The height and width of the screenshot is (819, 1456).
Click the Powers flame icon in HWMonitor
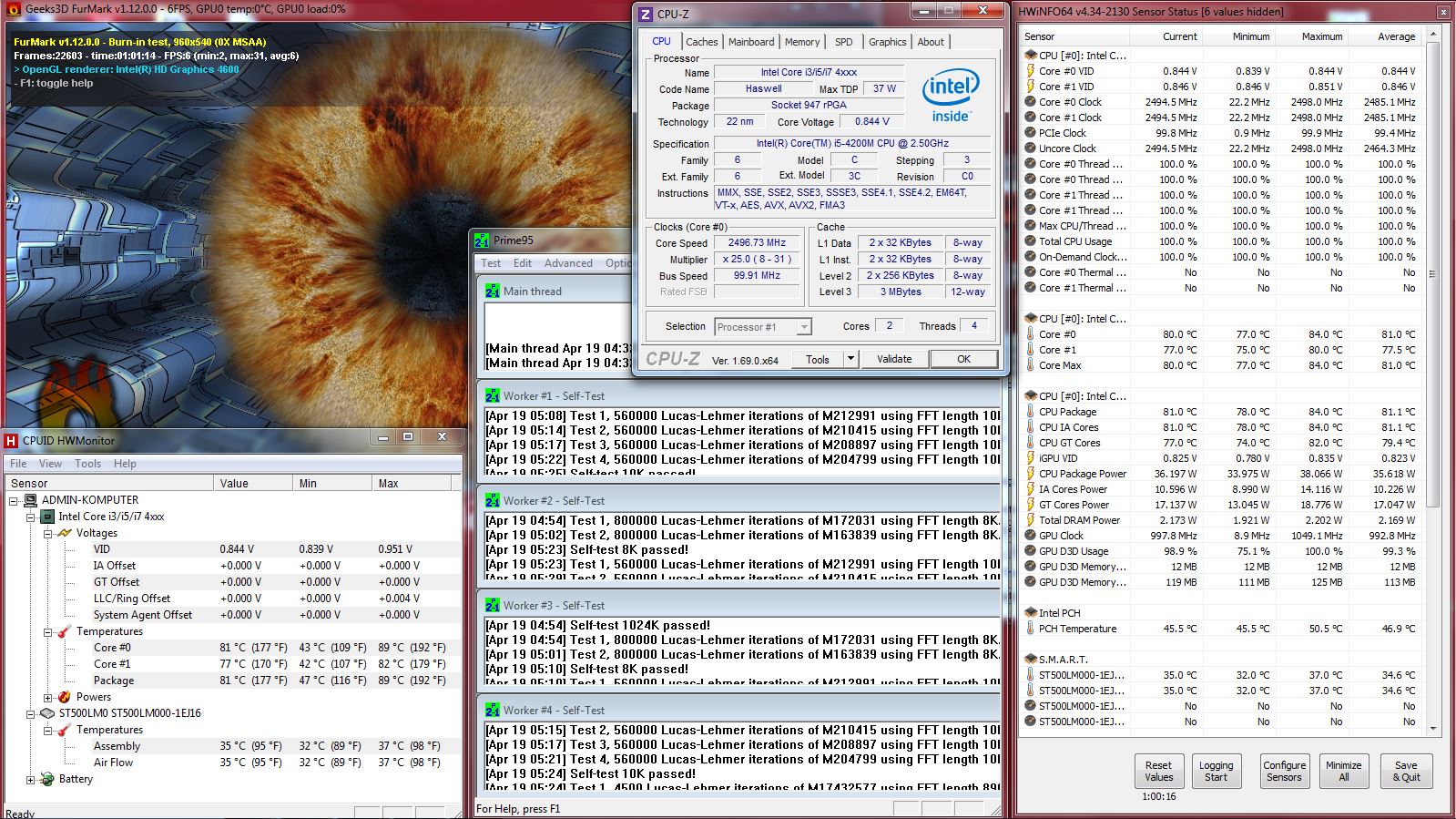pos(65,697)
